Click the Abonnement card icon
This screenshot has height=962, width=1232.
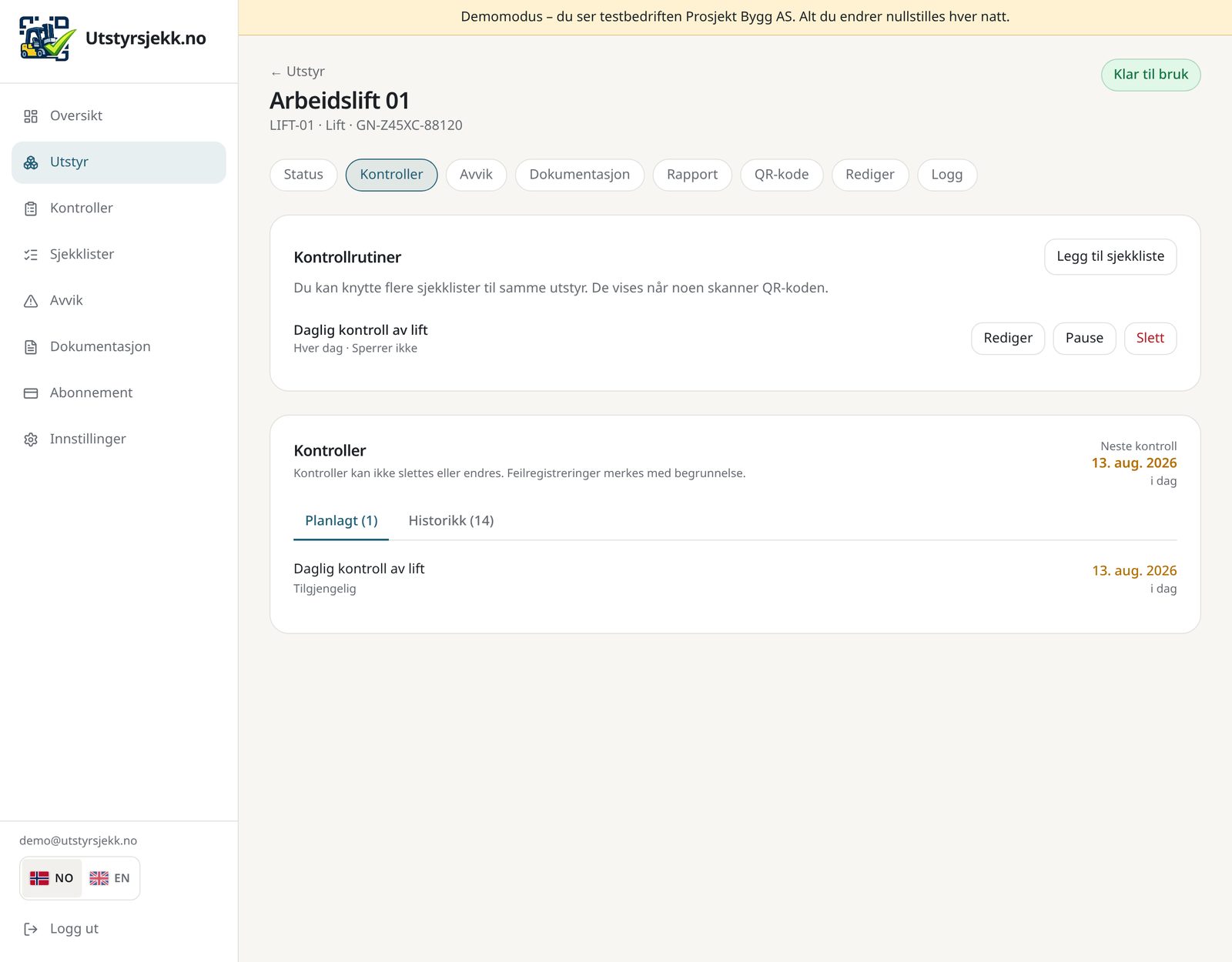pyautogui.click(x=31, y=393)
